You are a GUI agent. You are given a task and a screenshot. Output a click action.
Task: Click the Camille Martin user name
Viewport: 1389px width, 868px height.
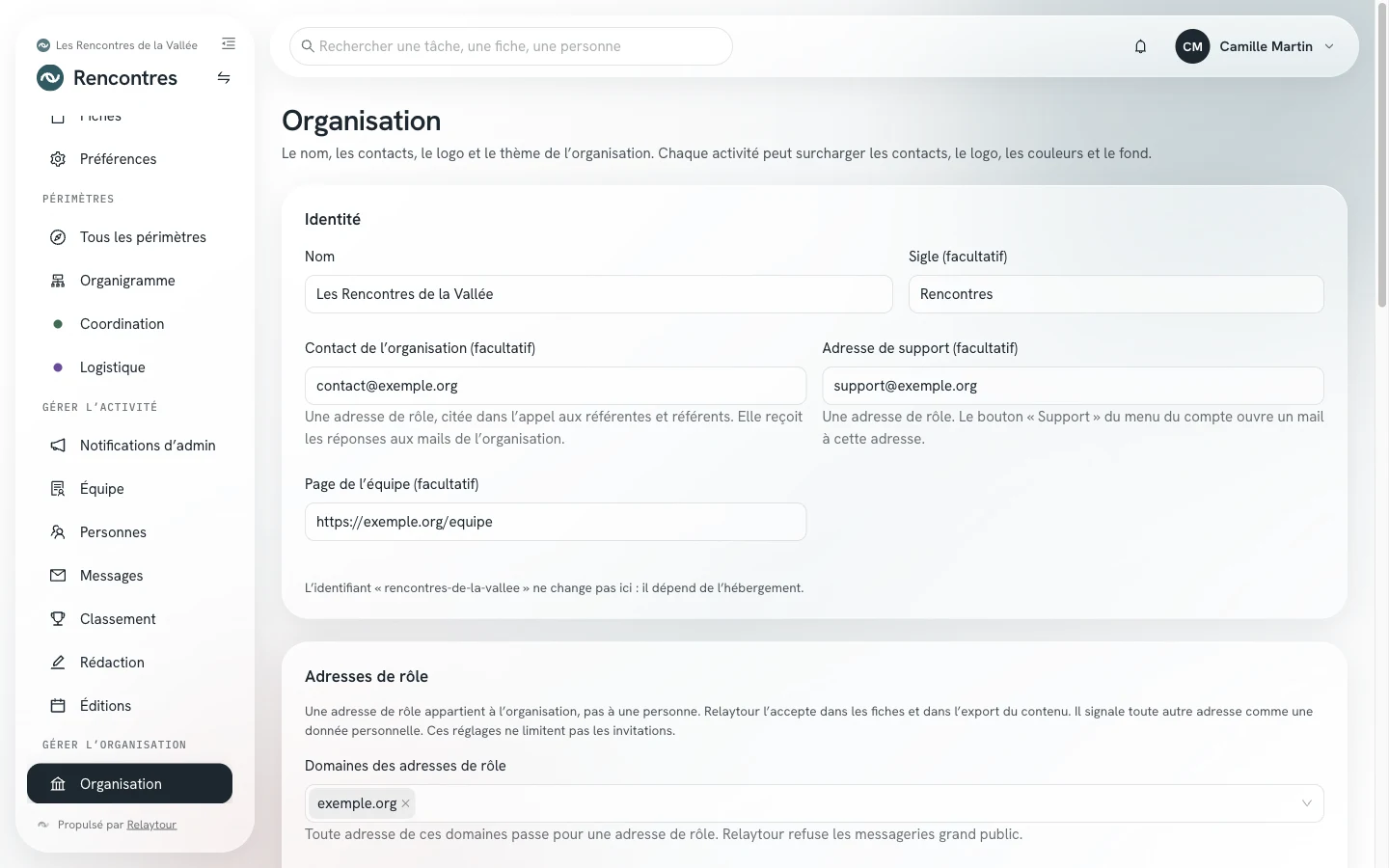point(1266,46)
